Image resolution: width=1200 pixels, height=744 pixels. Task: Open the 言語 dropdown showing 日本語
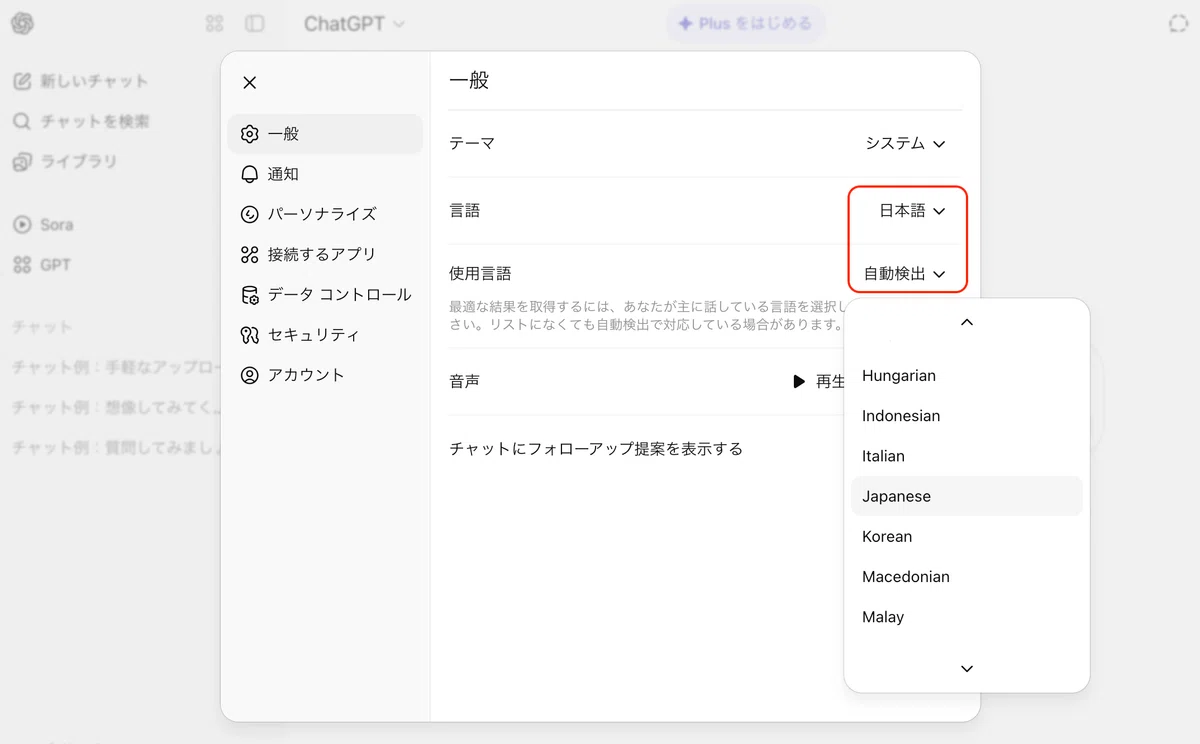point(912,211)
